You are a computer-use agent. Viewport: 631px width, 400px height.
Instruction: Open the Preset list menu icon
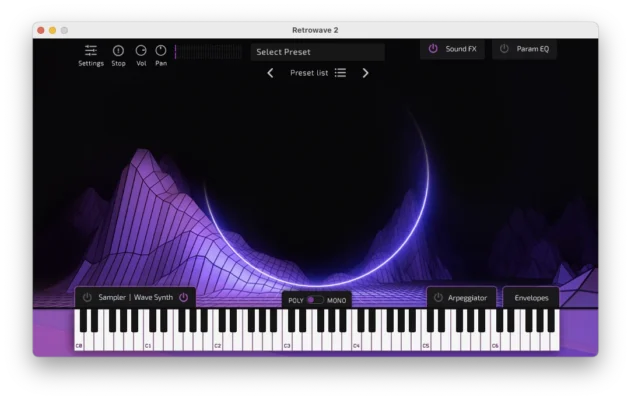point(340,73)
